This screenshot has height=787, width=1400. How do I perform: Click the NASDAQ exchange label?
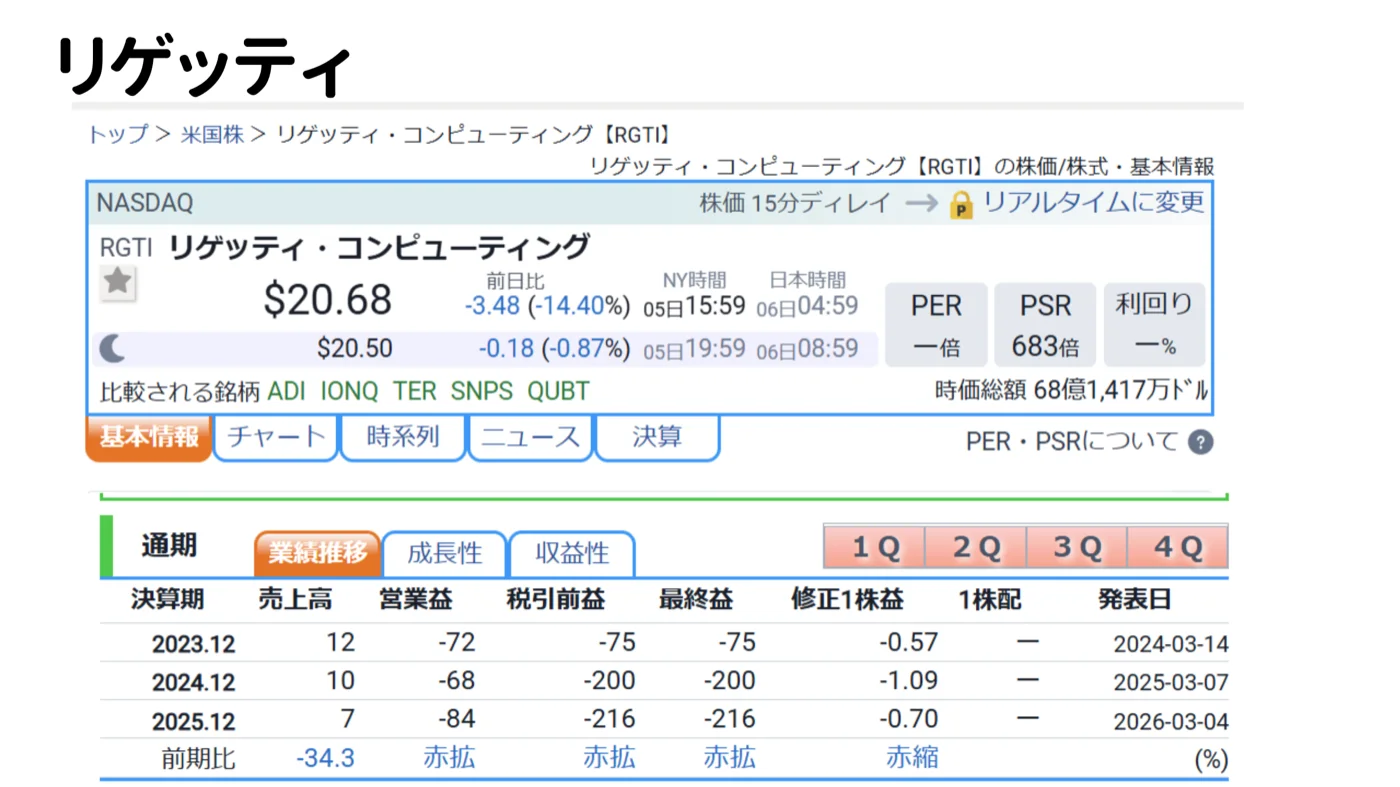[x=145, y=203]
